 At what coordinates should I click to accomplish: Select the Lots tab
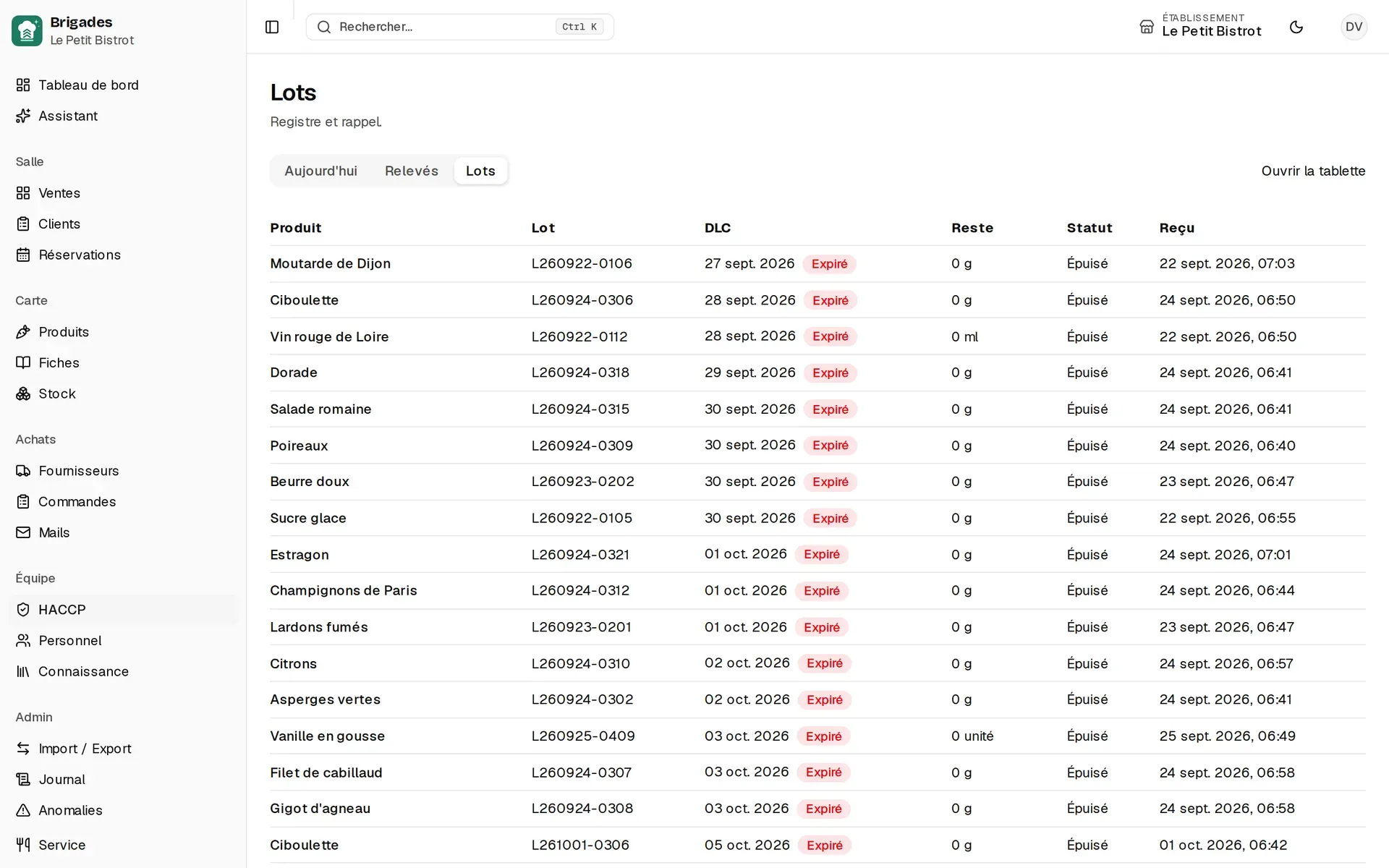480,171
